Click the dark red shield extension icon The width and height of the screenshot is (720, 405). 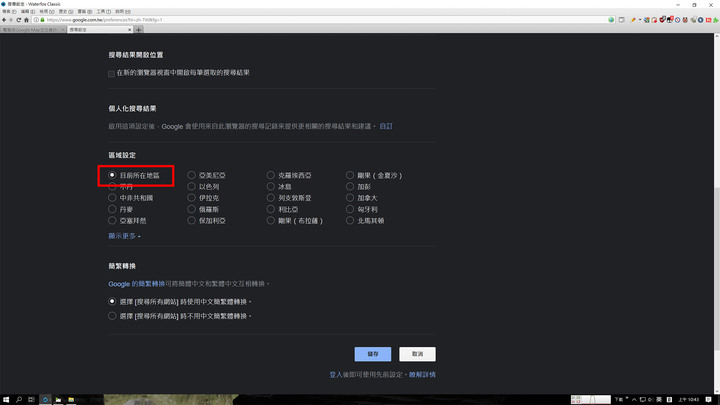pyautogui.click(x=663, y=19)
